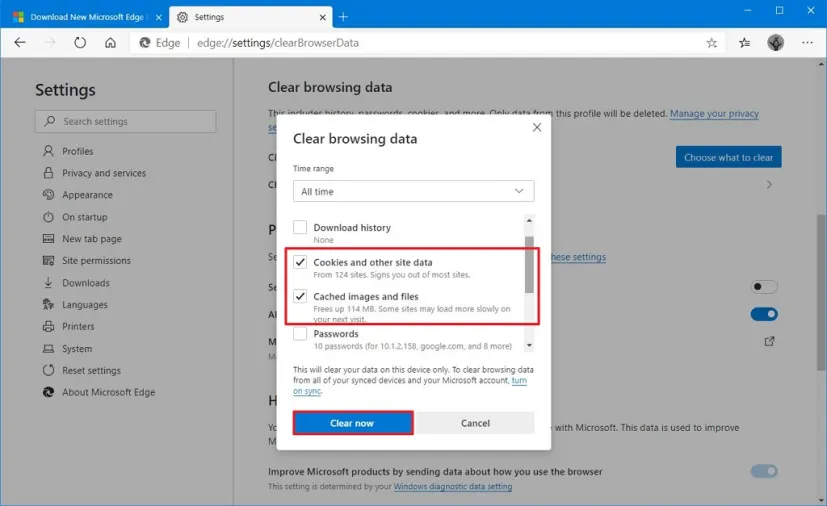Cancel the clear browsing data dialog
The image size is (827, 506).
(475, 423)
